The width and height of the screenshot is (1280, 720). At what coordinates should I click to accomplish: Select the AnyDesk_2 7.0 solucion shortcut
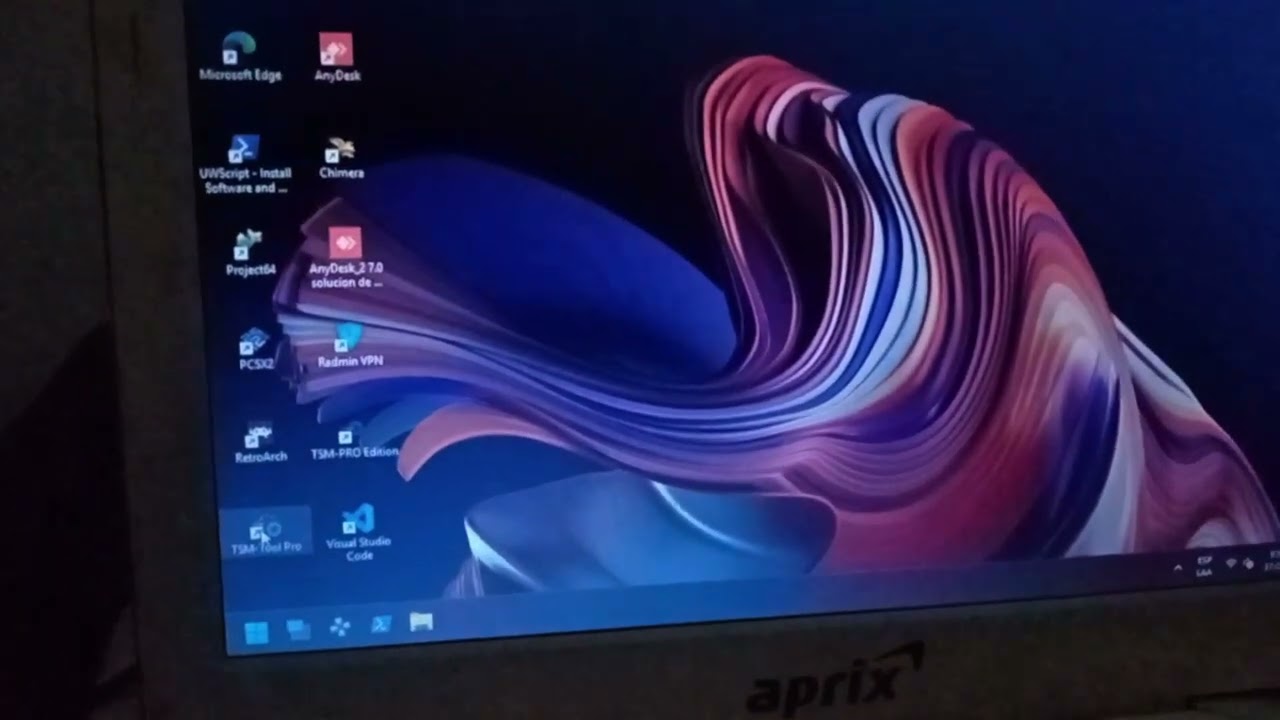pyautogui.click(x=345, y=257)
